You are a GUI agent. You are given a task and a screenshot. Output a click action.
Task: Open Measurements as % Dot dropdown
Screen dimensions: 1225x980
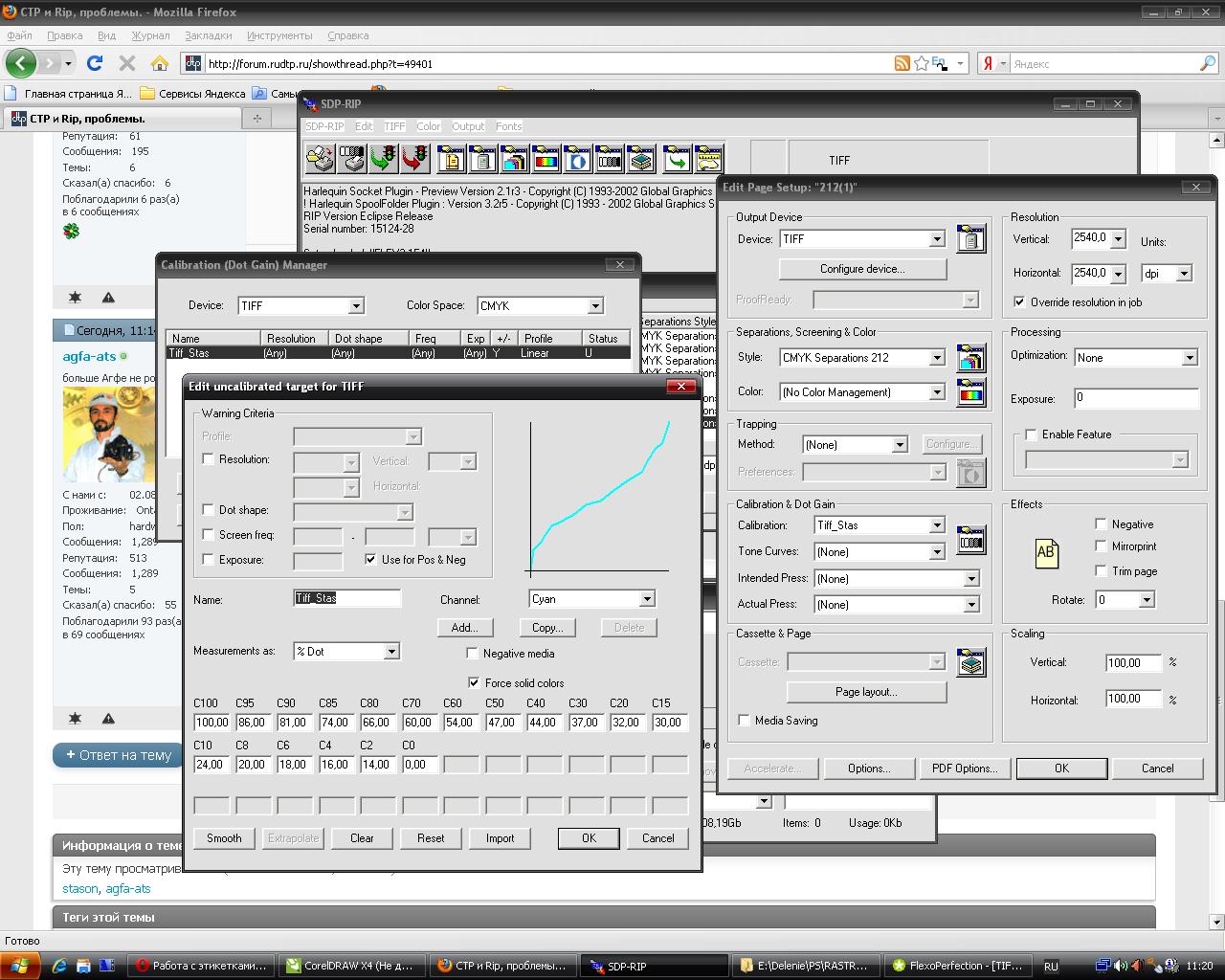[x=391, y=652]
